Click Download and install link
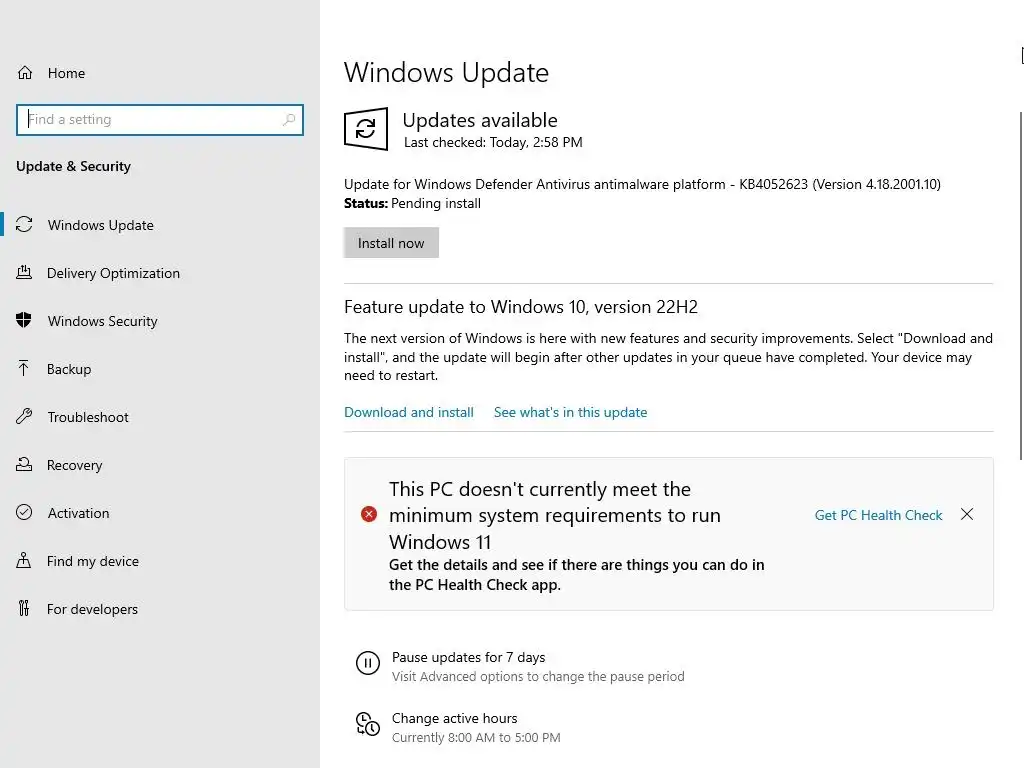 click(x=409, y=412)
